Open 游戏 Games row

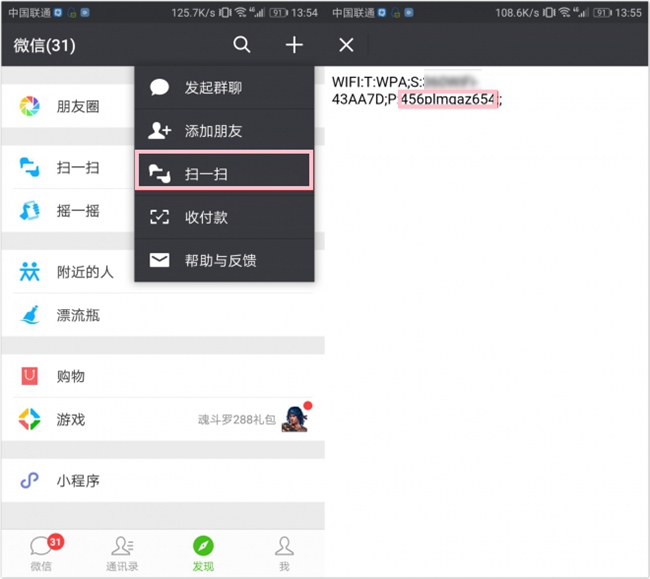coord(163,419)
